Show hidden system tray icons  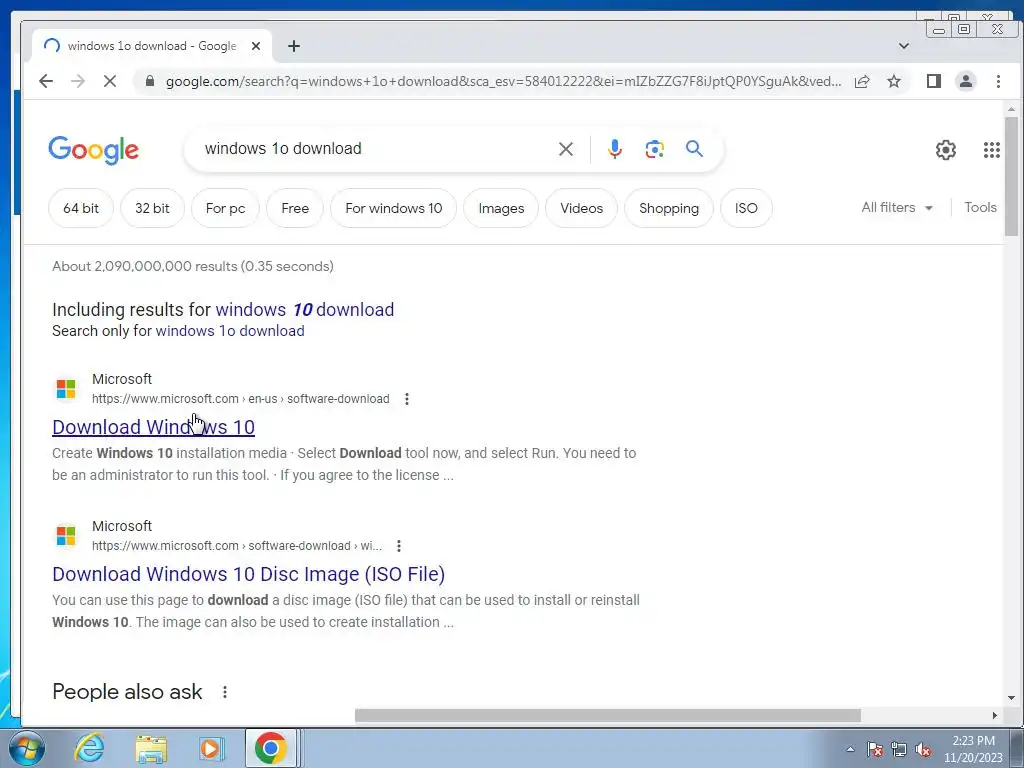(x=850, y=749)
